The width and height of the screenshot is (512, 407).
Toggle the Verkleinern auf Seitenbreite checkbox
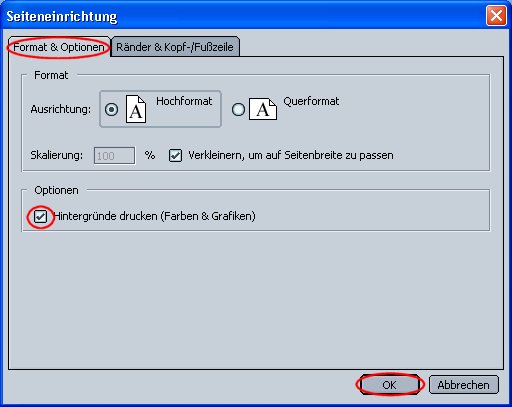pyautogui.click(x=175, y=155)
